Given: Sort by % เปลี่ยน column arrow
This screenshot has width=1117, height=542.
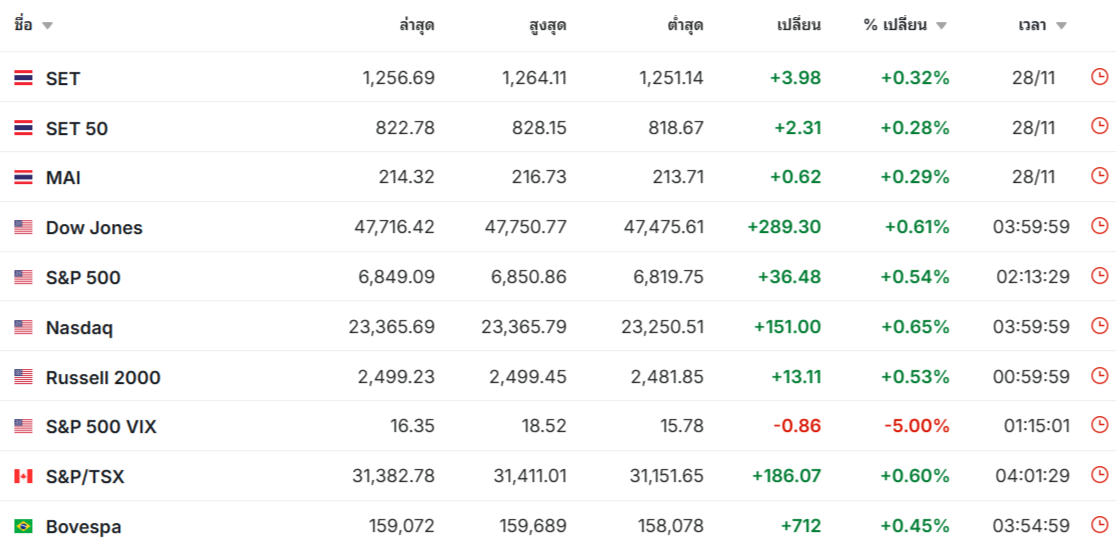Looking at the screenshot, I should (x=941, y=26).
